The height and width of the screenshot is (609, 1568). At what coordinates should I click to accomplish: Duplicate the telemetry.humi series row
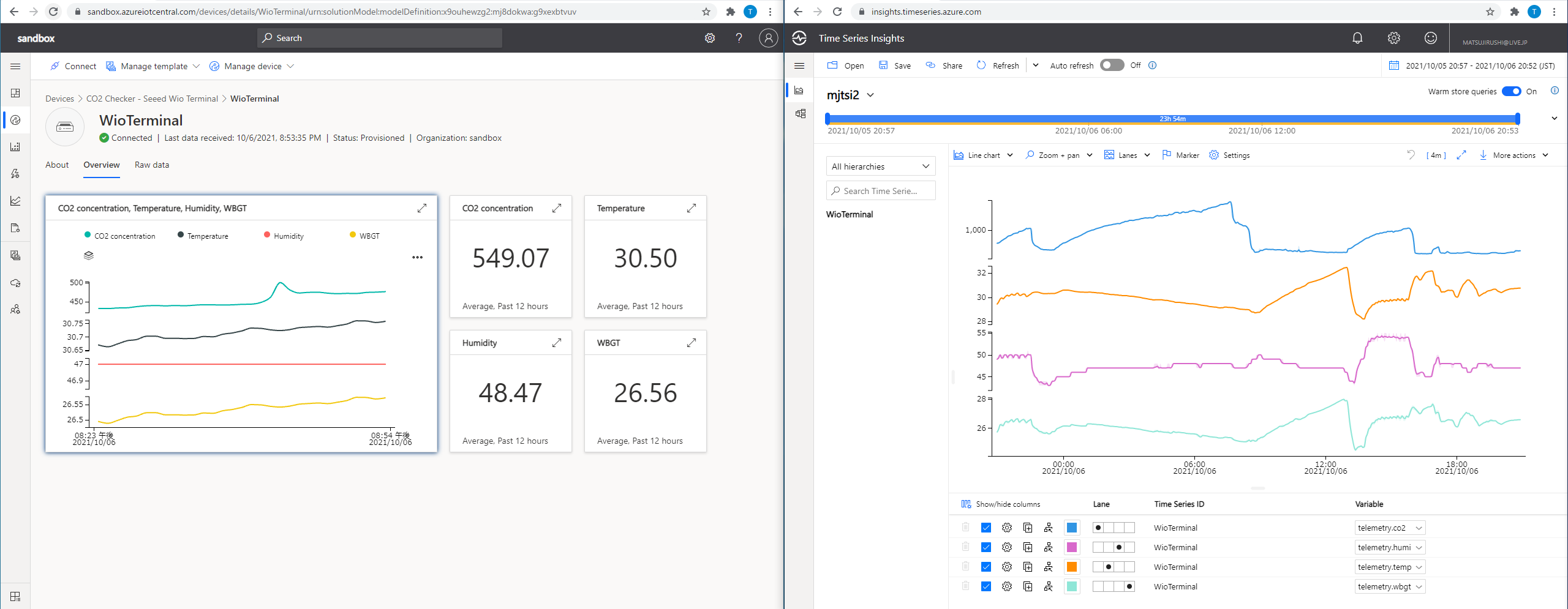(1028, 547)
